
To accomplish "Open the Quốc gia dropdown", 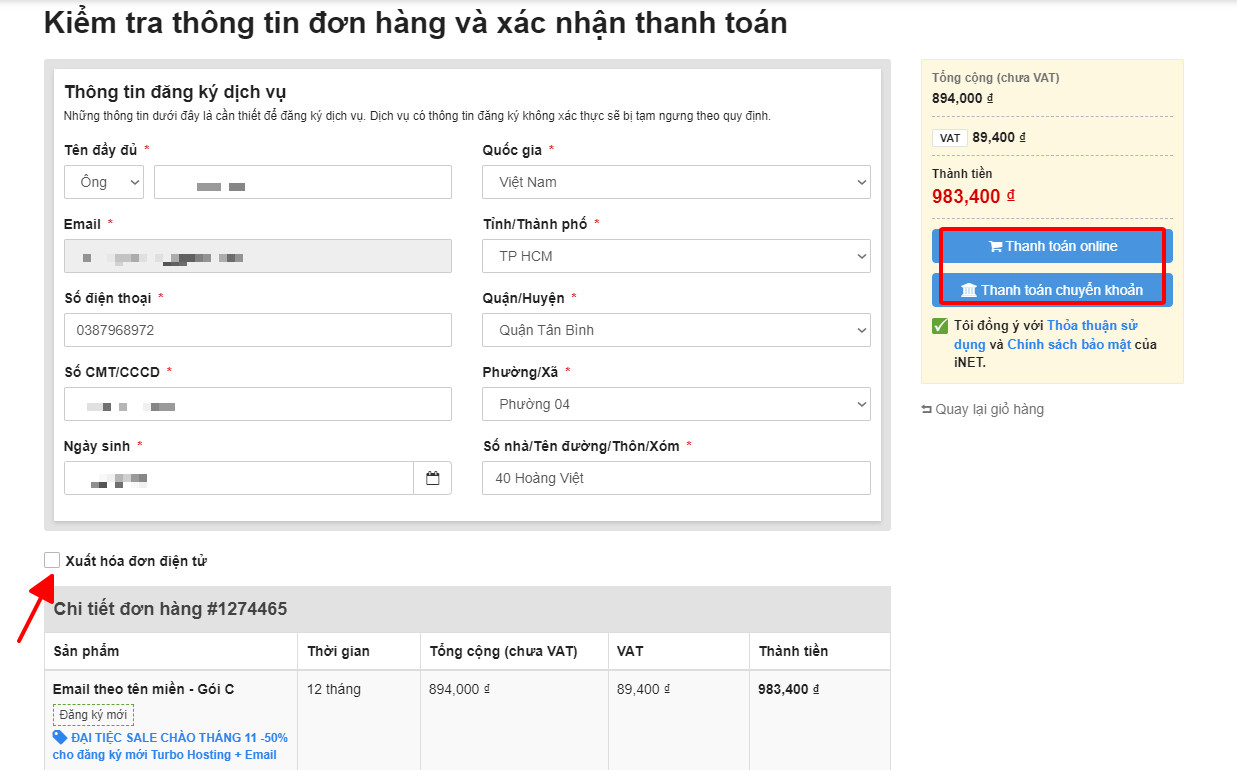I will (676, 182).
